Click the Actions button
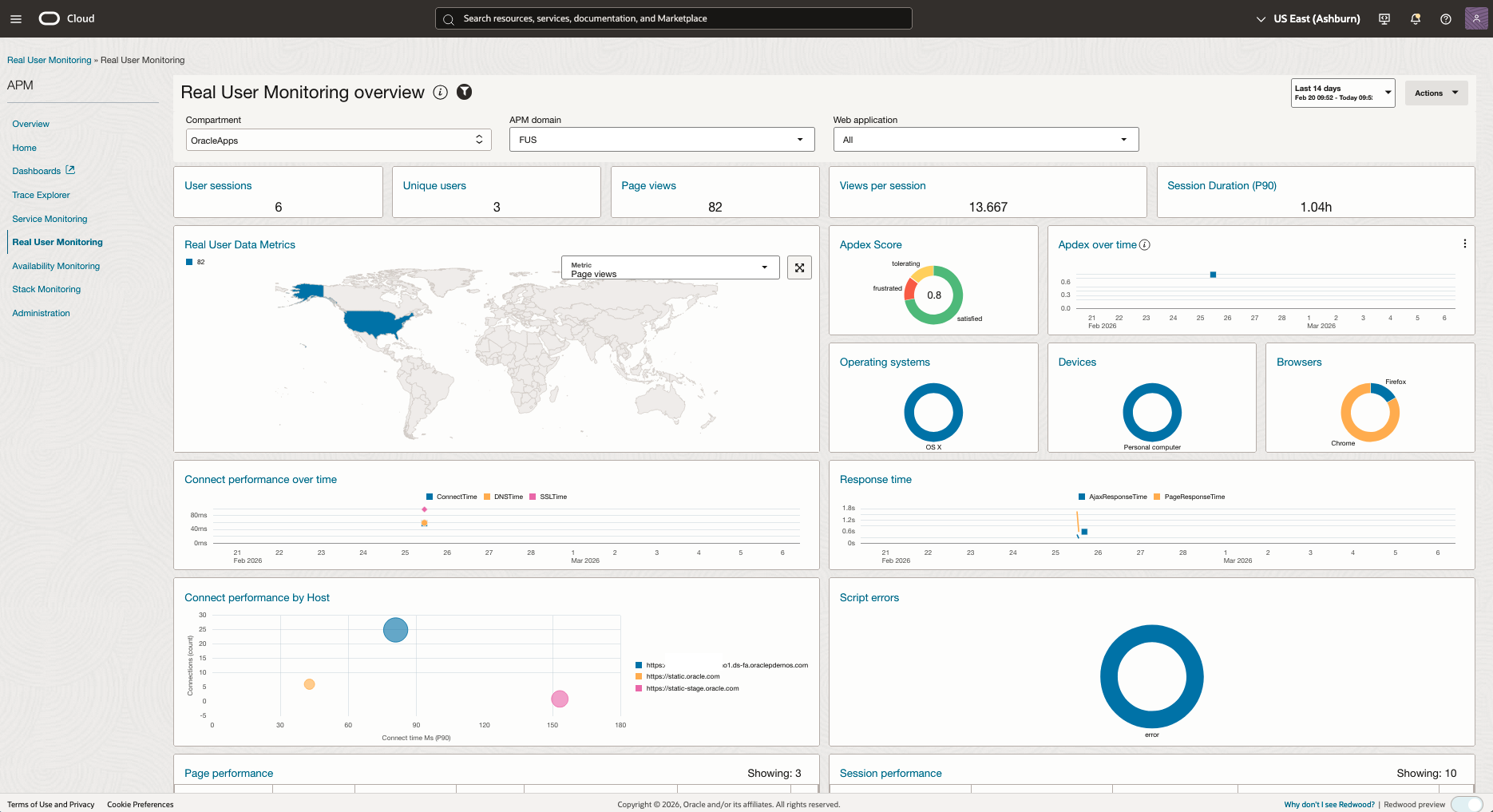The image size is (1493, 812). 1435,93
